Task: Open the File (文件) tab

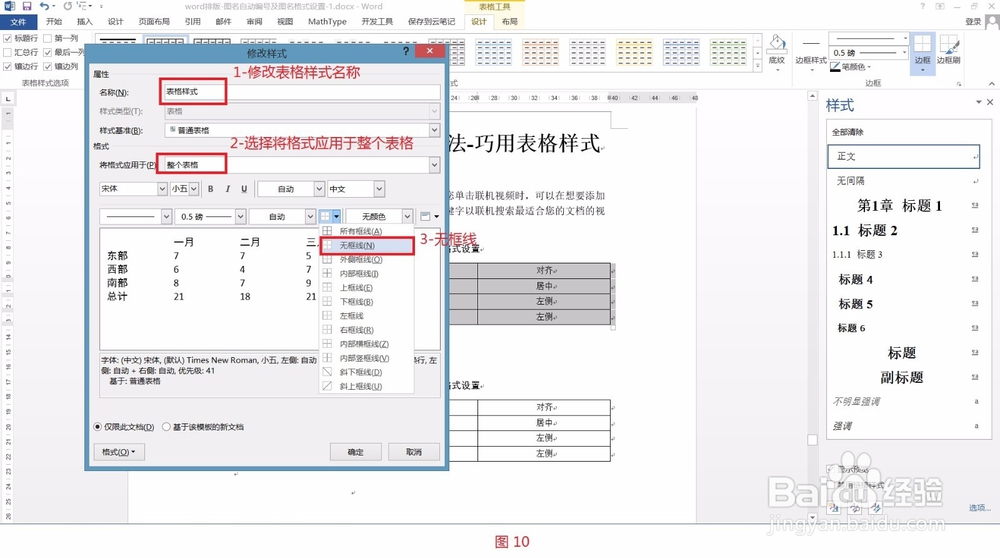Action: [x=18, y=22]
